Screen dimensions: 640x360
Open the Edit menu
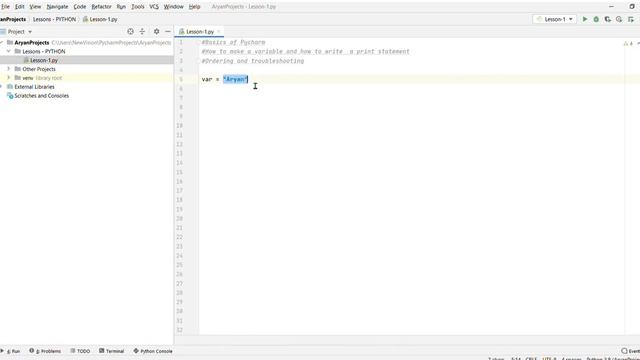pos(20,7)
